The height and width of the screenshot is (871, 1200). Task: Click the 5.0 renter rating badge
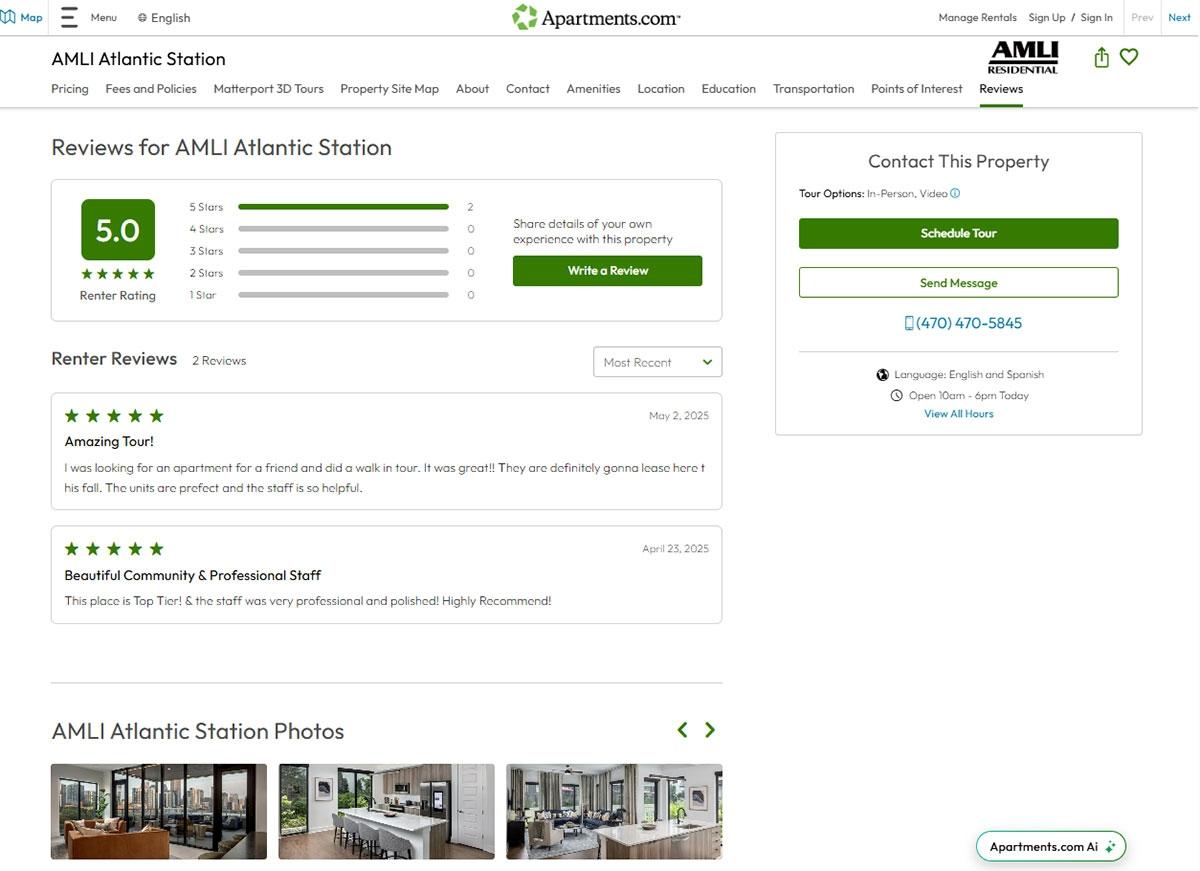[118, 230]
